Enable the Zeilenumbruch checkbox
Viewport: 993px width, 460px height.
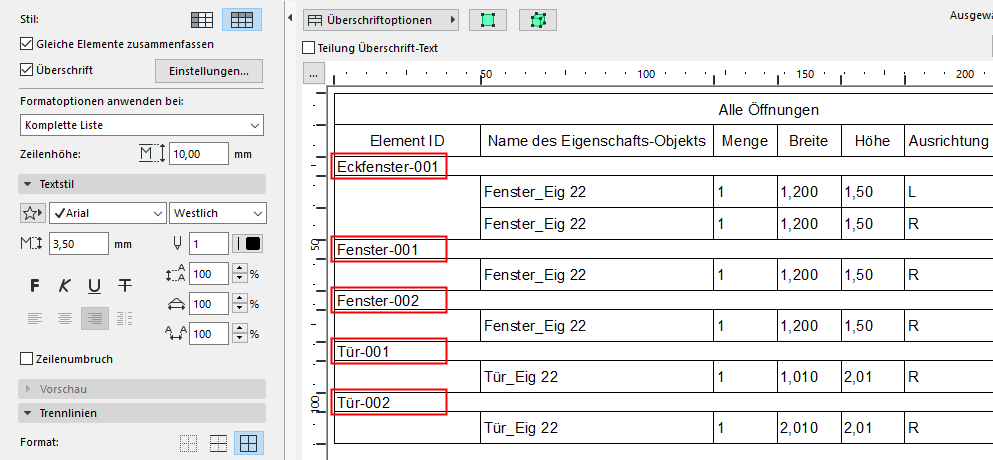coord(27,359)
